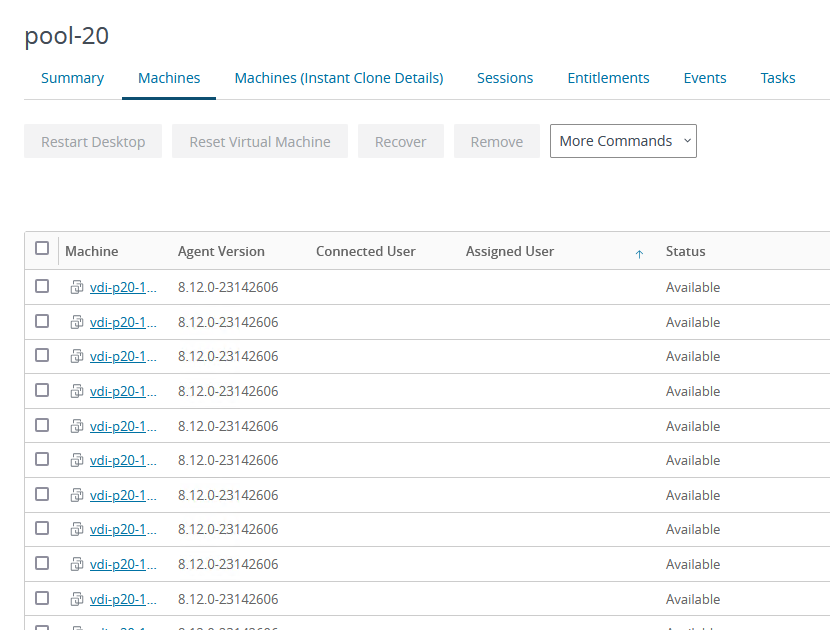Tick the select-all checkbox in table header
This screenshot has width=830, height=630.
pyautogui.click(x=42, y=248)
